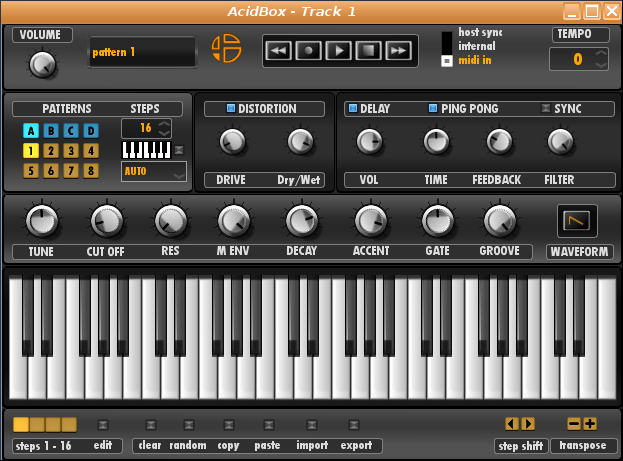Start playback with the play button

pos(339,50)
